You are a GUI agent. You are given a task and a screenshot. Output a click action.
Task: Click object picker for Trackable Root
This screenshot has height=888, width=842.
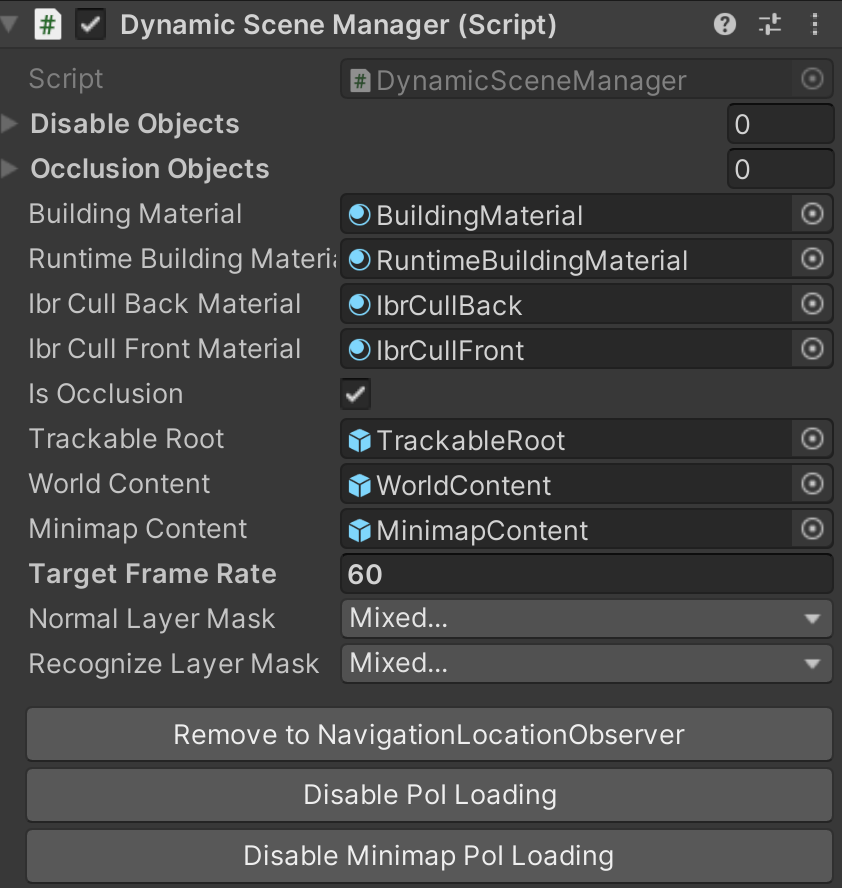pos(812,439)
